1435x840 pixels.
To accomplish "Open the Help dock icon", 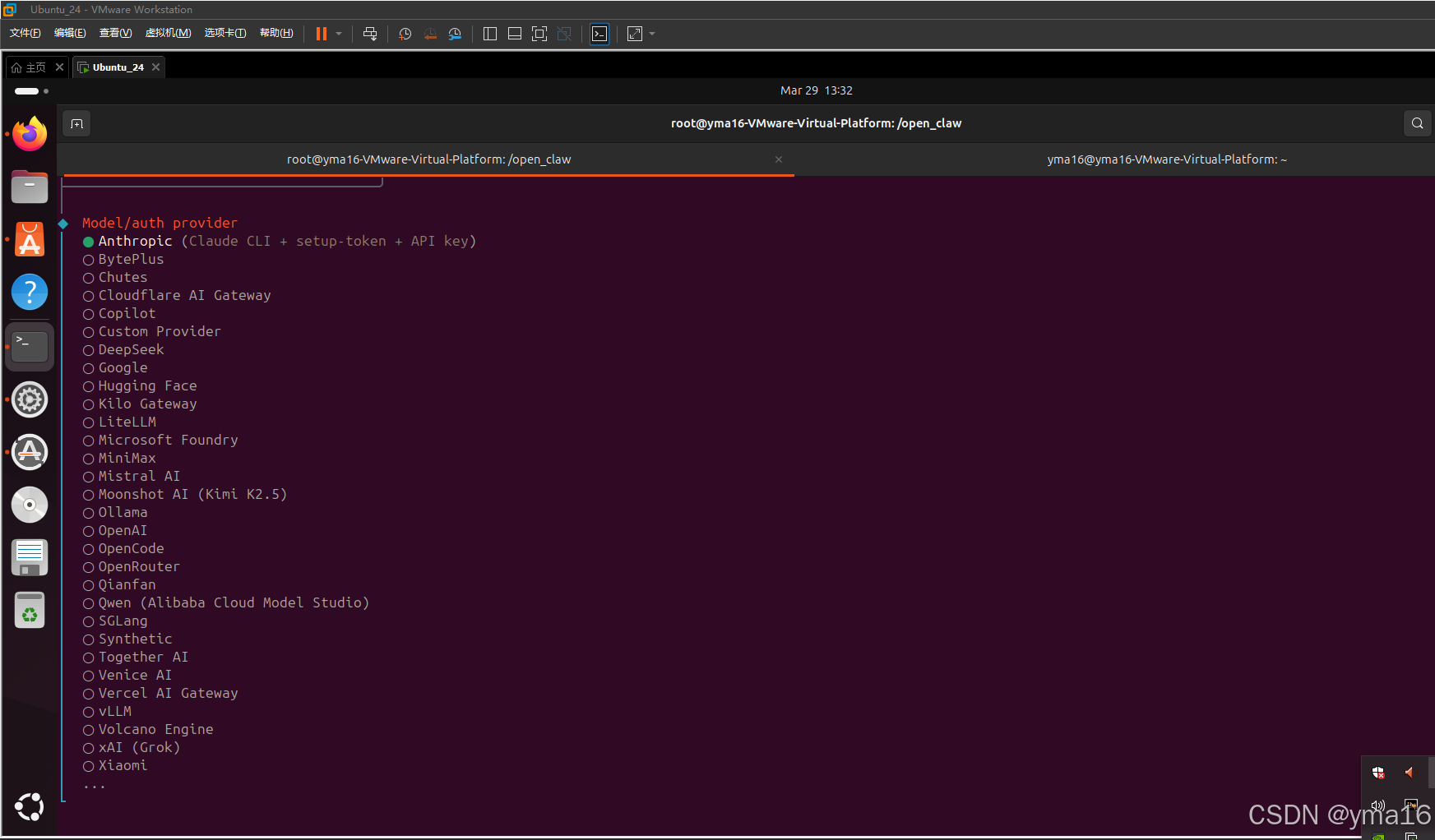I will [30, 292].
